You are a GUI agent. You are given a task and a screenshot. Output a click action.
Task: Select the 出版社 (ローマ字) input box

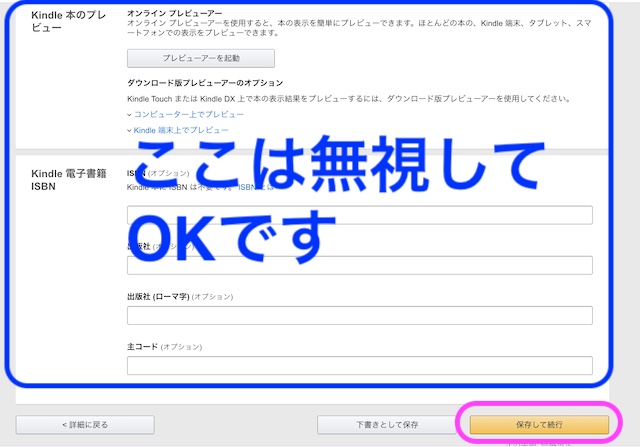point(359,315)
